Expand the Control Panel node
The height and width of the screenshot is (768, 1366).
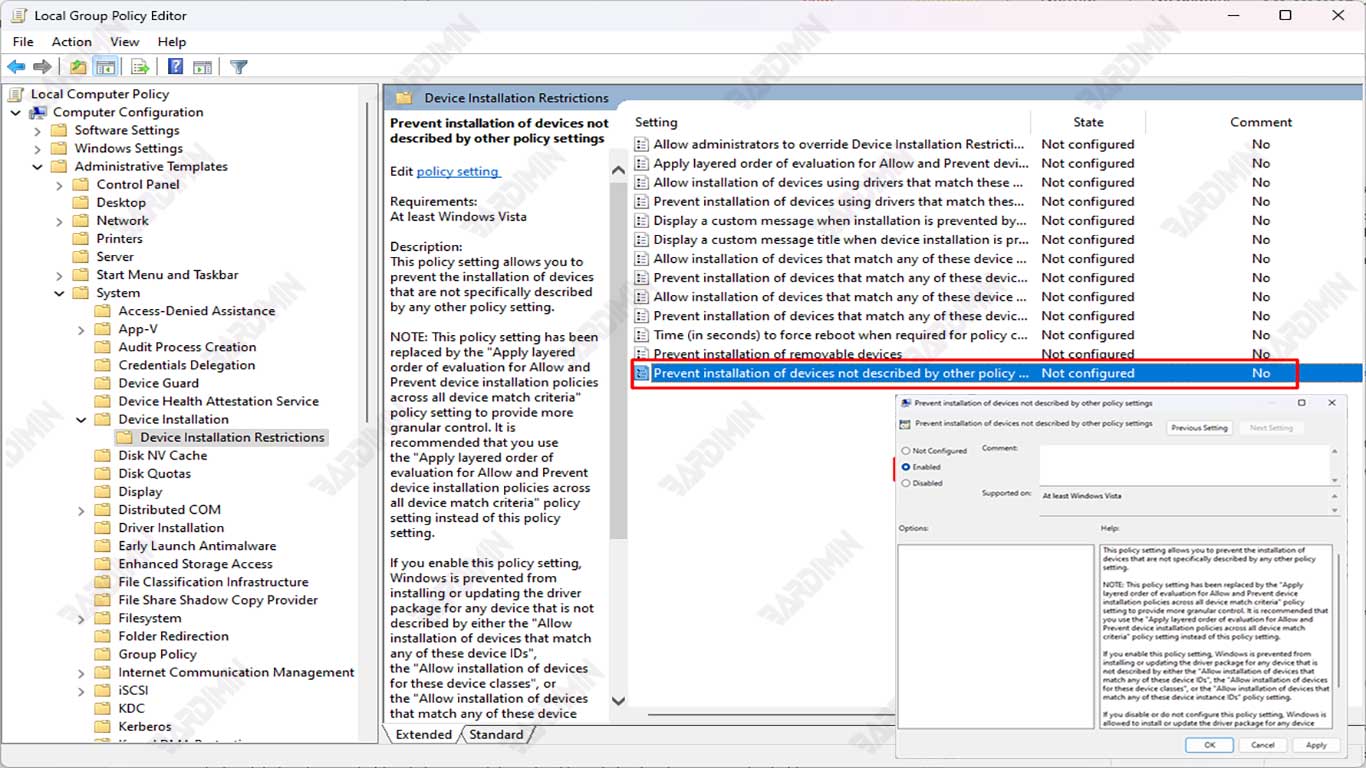60,185
